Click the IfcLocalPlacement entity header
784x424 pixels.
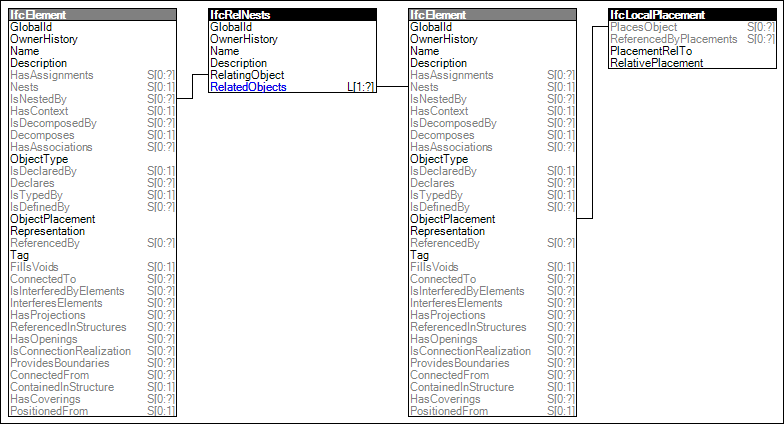(x=692, y=15)
